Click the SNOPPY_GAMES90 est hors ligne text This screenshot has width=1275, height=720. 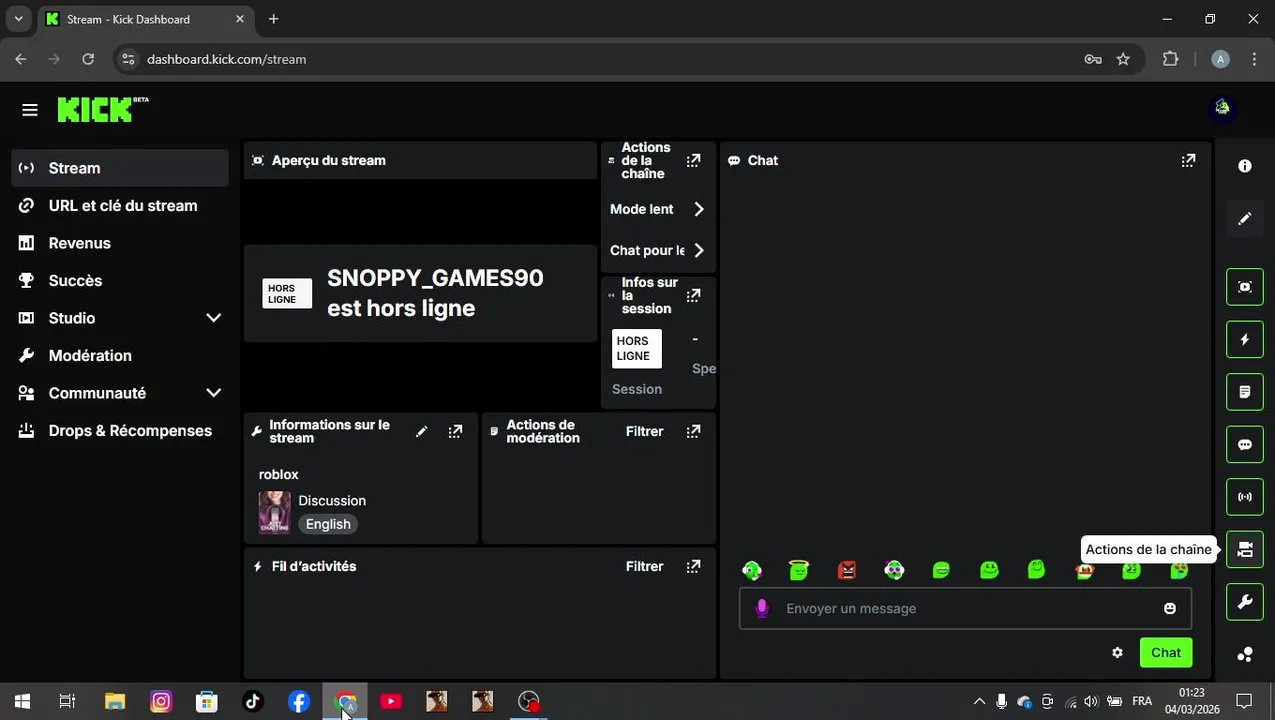[435, 293]
